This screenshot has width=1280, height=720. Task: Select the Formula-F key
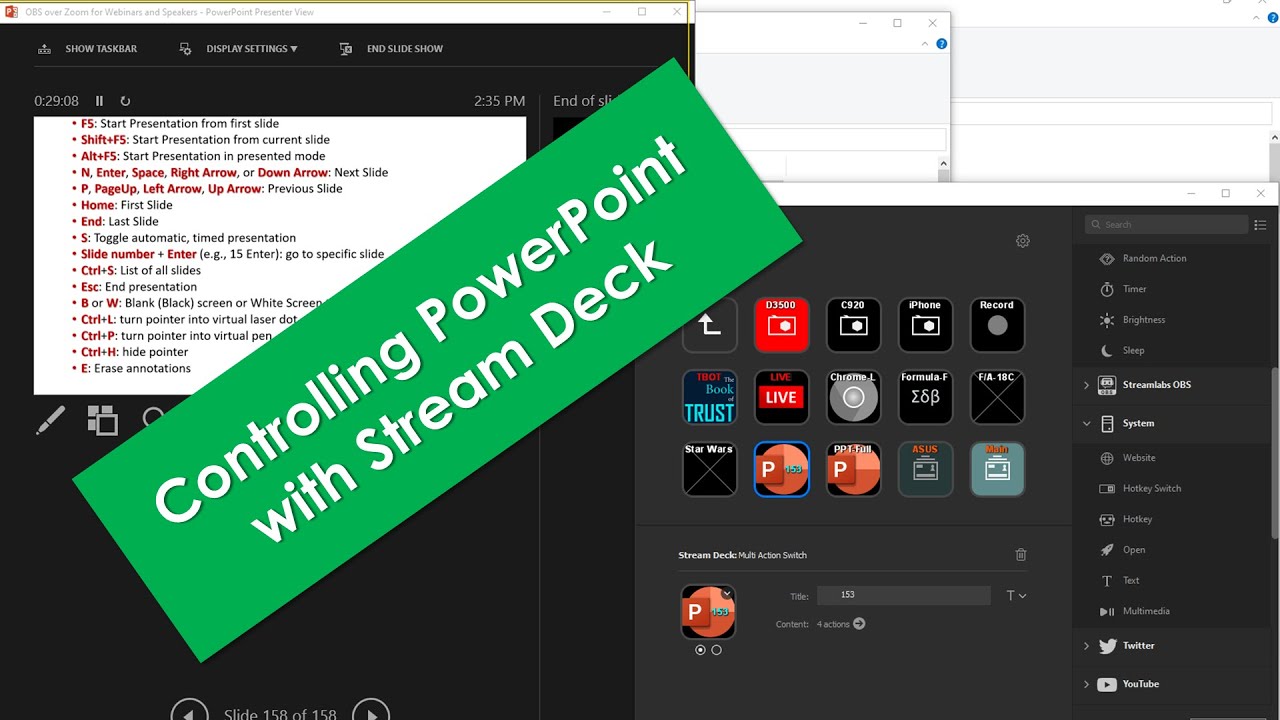pyautogui.click(x=925, y=397)
